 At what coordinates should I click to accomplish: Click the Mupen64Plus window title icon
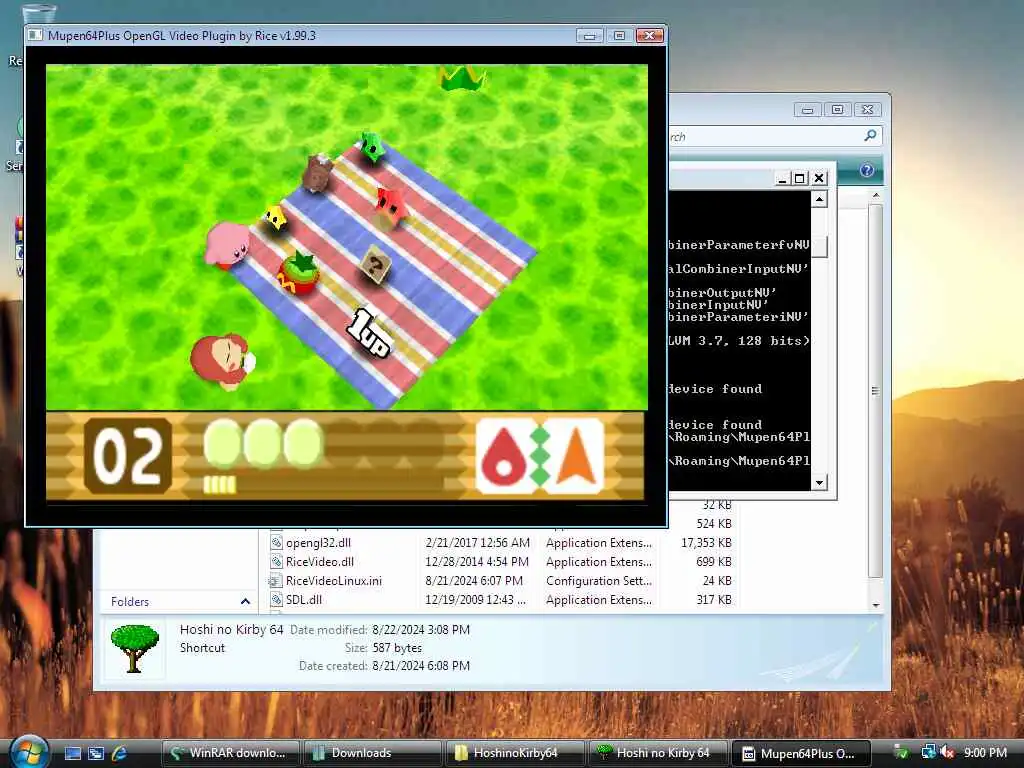point(35,35)
